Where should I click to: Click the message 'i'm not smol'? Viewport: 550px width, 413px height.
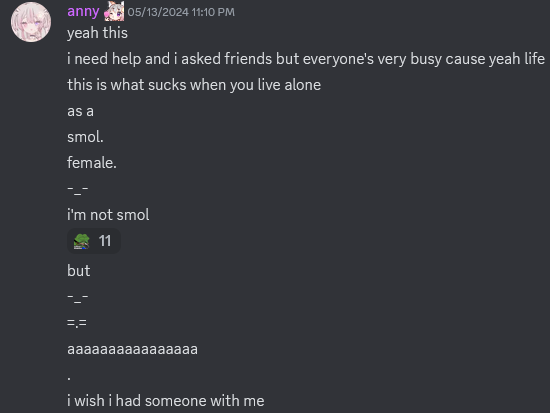108,215
